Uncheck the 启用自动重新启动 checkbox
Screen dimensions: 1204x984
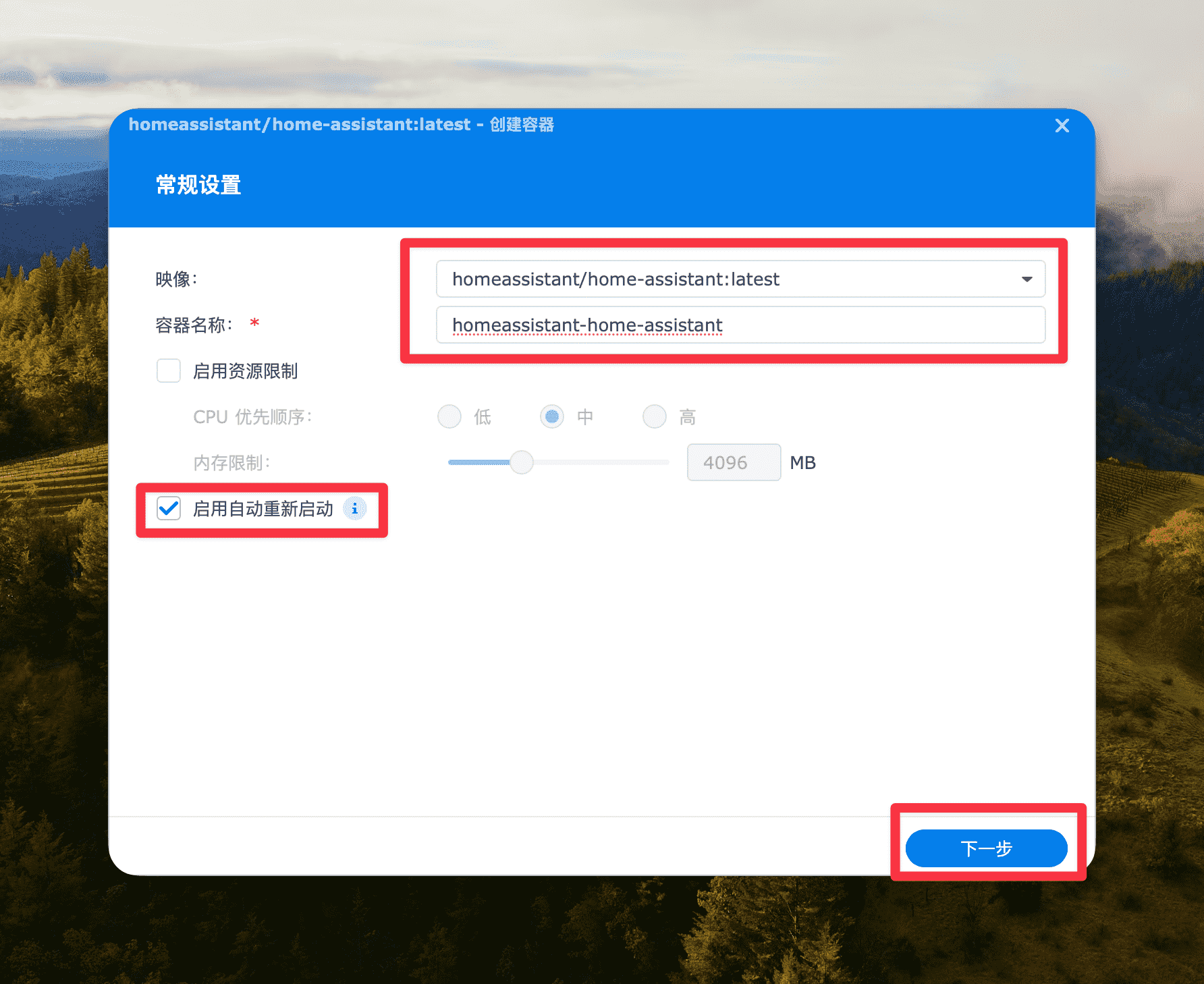(169, 509)
